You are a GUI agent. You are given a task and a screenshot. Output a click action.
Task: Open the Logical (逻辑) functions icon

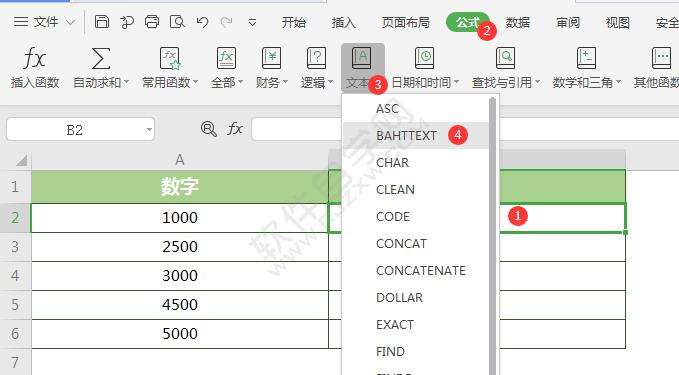[316, 58]
